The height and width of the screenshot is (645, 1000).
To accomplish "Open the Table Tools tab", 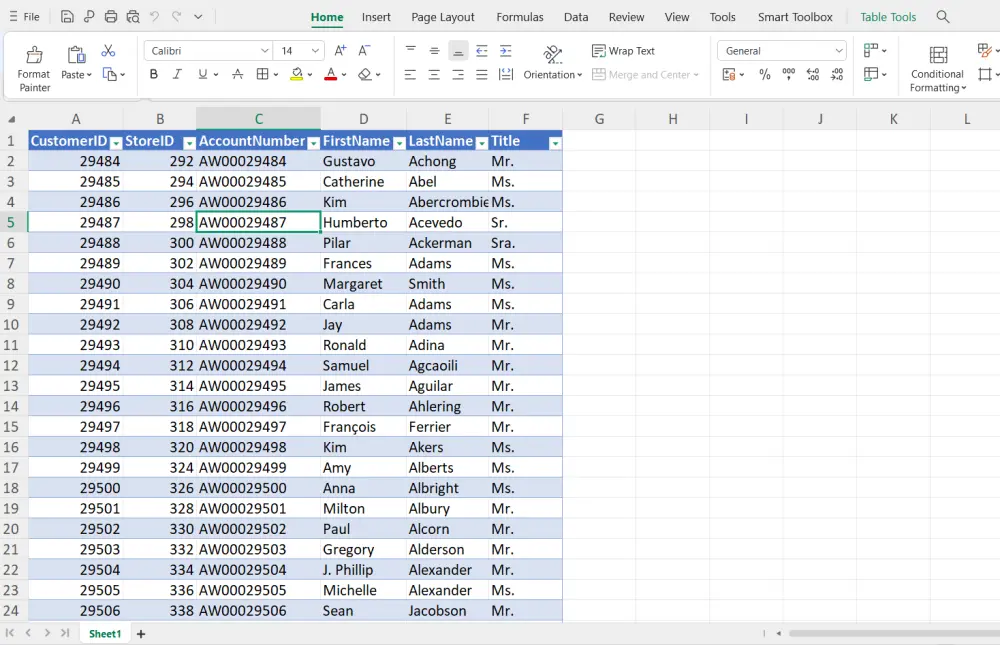I will pos(888,17).
